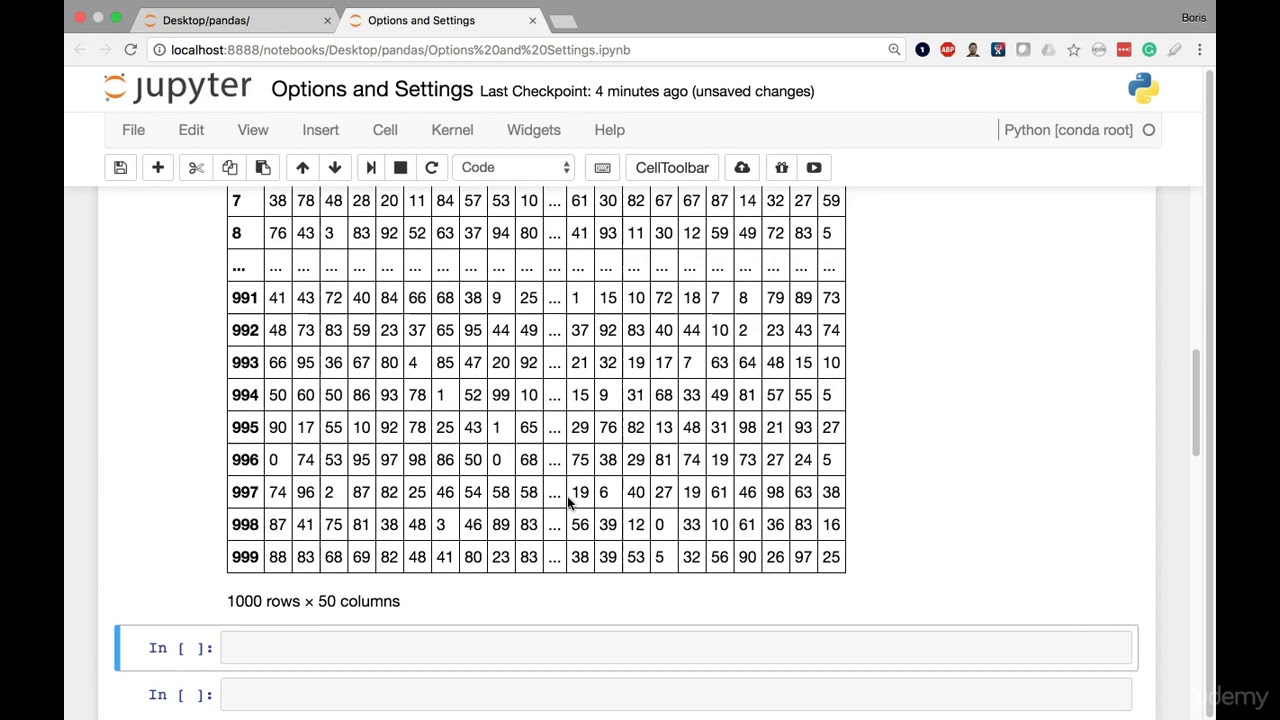Click the Google Drive extension icon
This screenshot has width=1280, height=720.
click(x=1048, y=50)
